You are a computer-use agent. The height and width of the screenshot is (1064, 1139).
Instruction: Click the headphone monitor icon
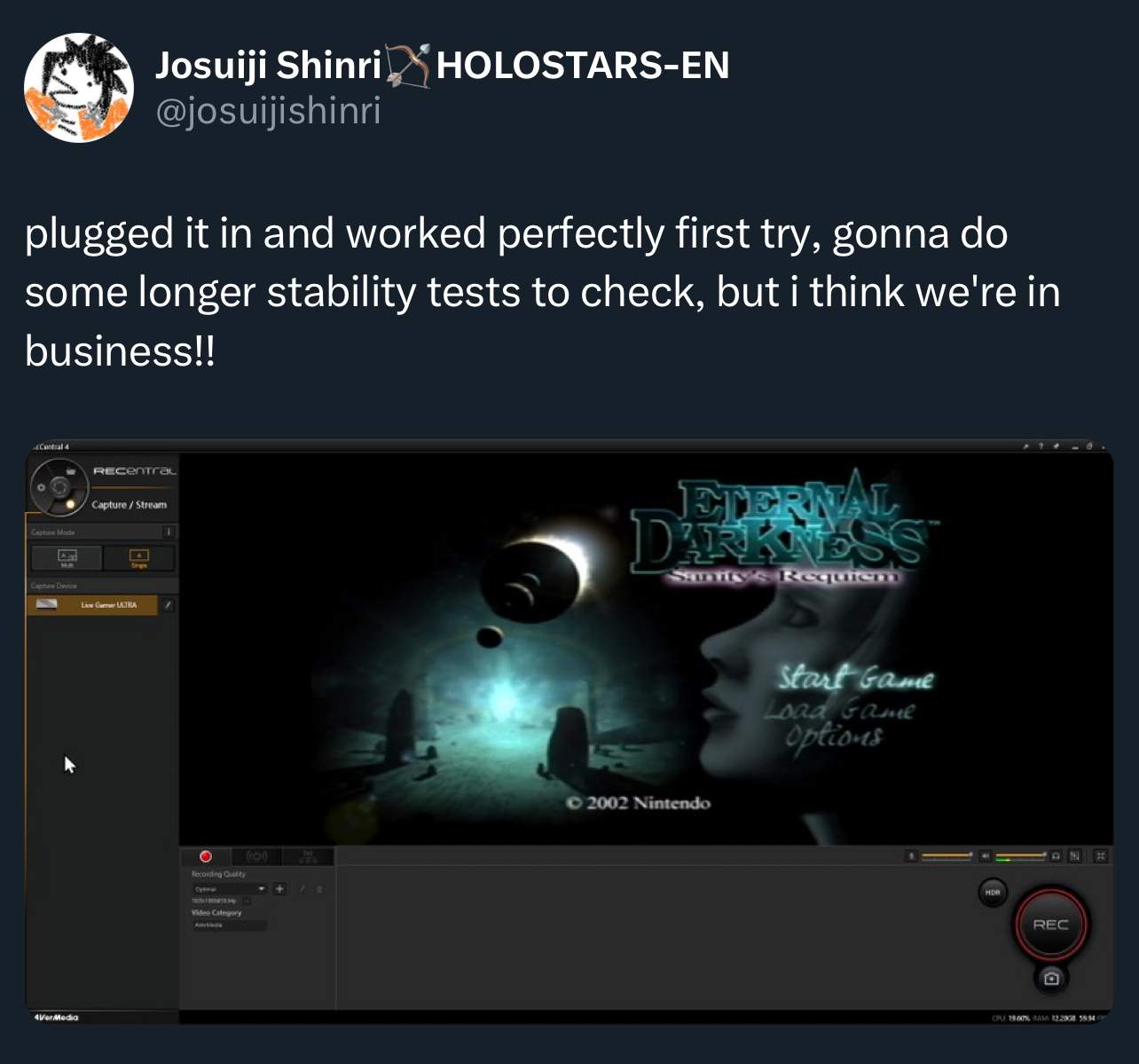coord(1057,856)
